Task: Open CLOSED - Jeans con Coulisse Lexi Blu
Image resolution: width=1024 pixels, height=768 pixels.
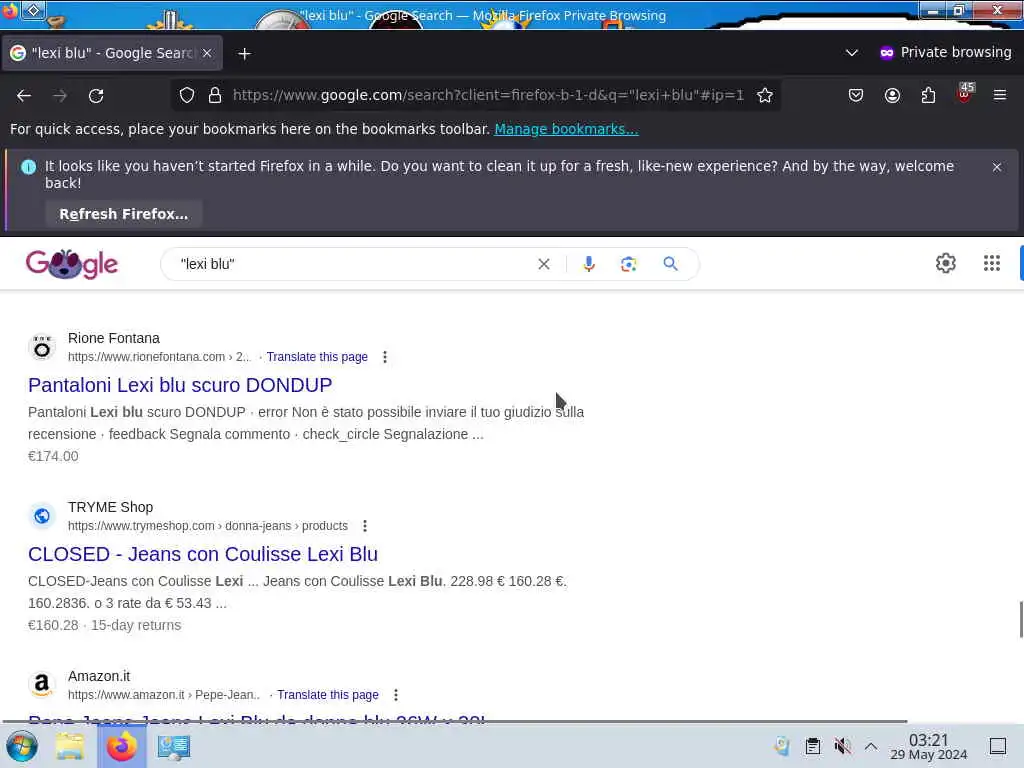Action: tap(203, 554)
